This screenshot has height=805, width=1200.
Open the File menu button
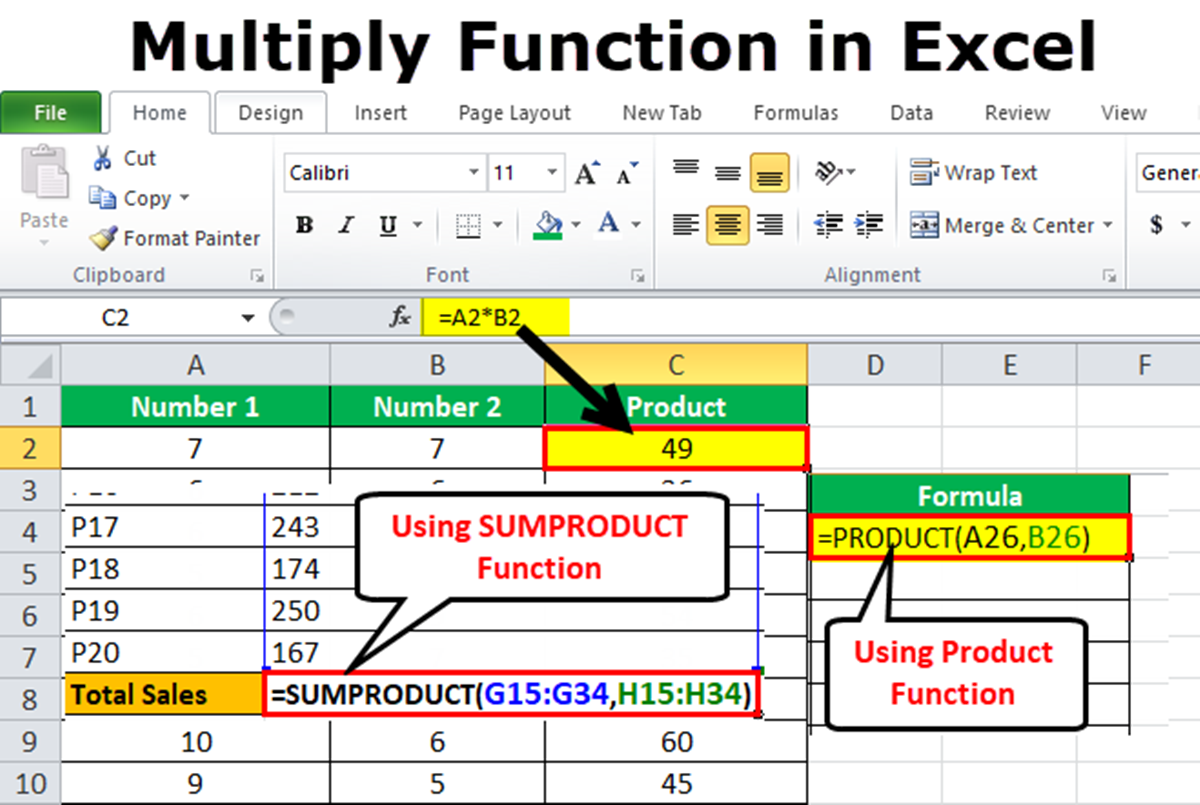(x=50, y=113)
